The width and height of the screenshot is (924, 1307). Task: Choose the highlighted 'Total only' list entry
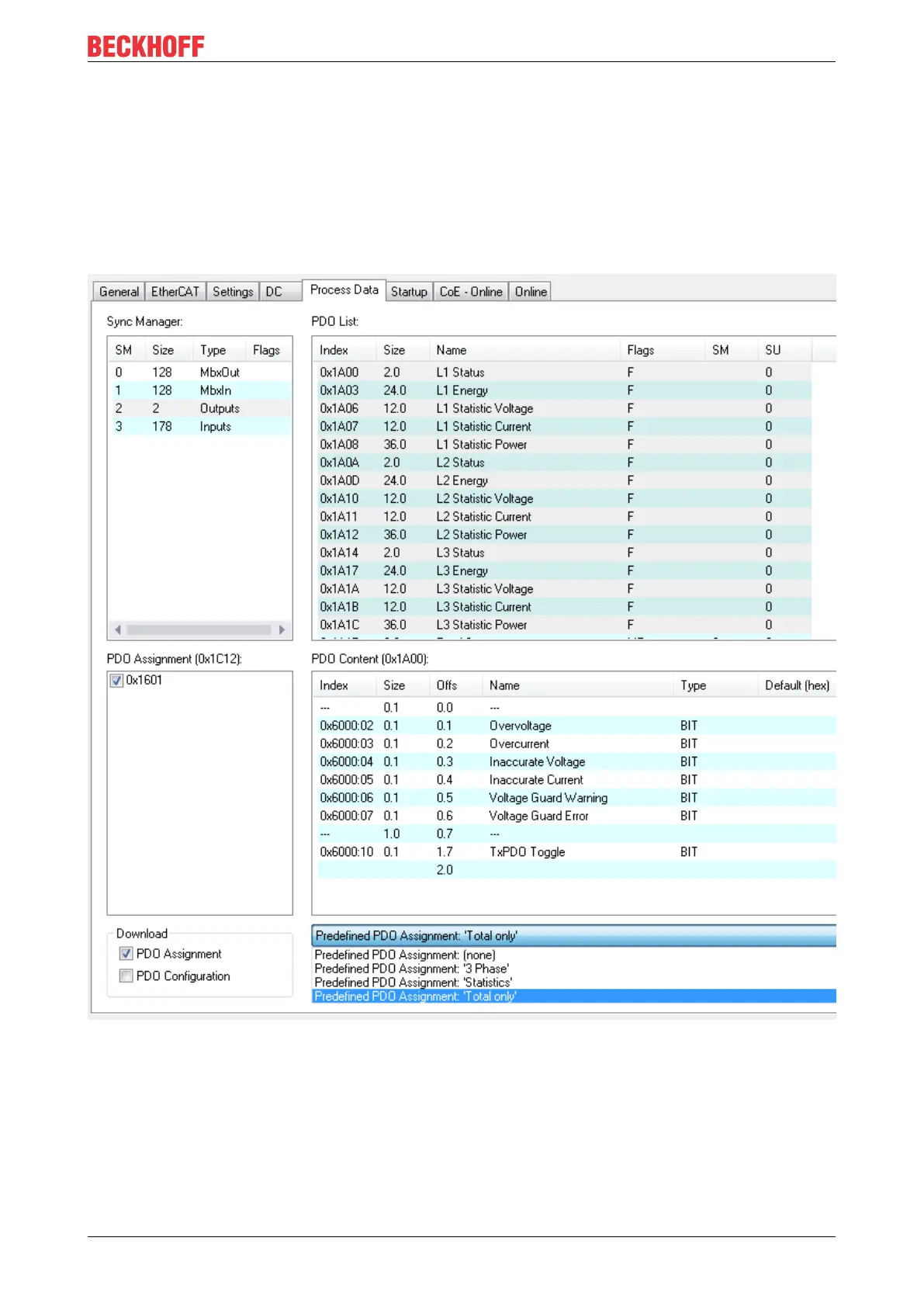[573, 997]
